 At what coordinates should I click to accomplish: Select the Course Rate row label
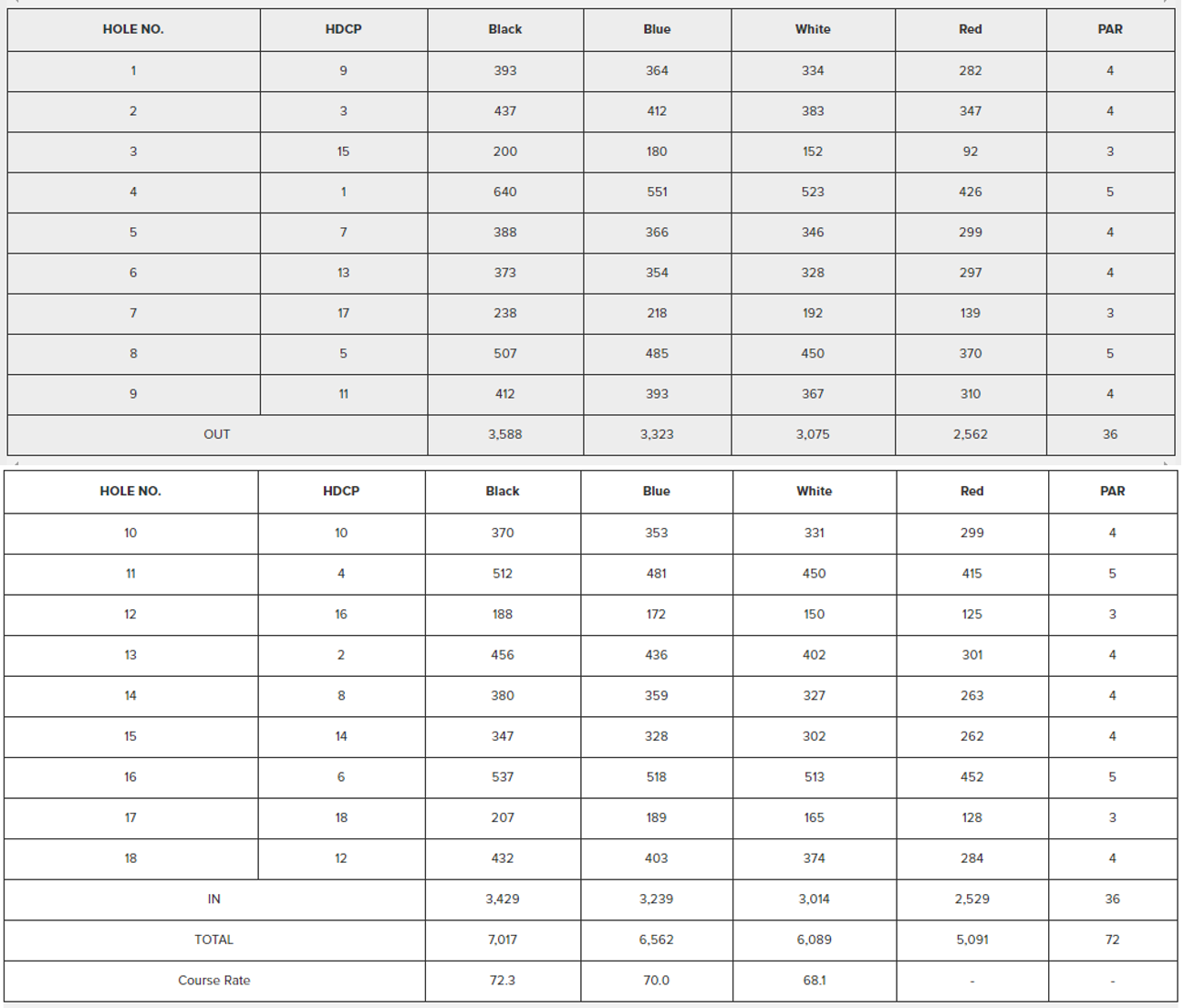click(213, 980)
